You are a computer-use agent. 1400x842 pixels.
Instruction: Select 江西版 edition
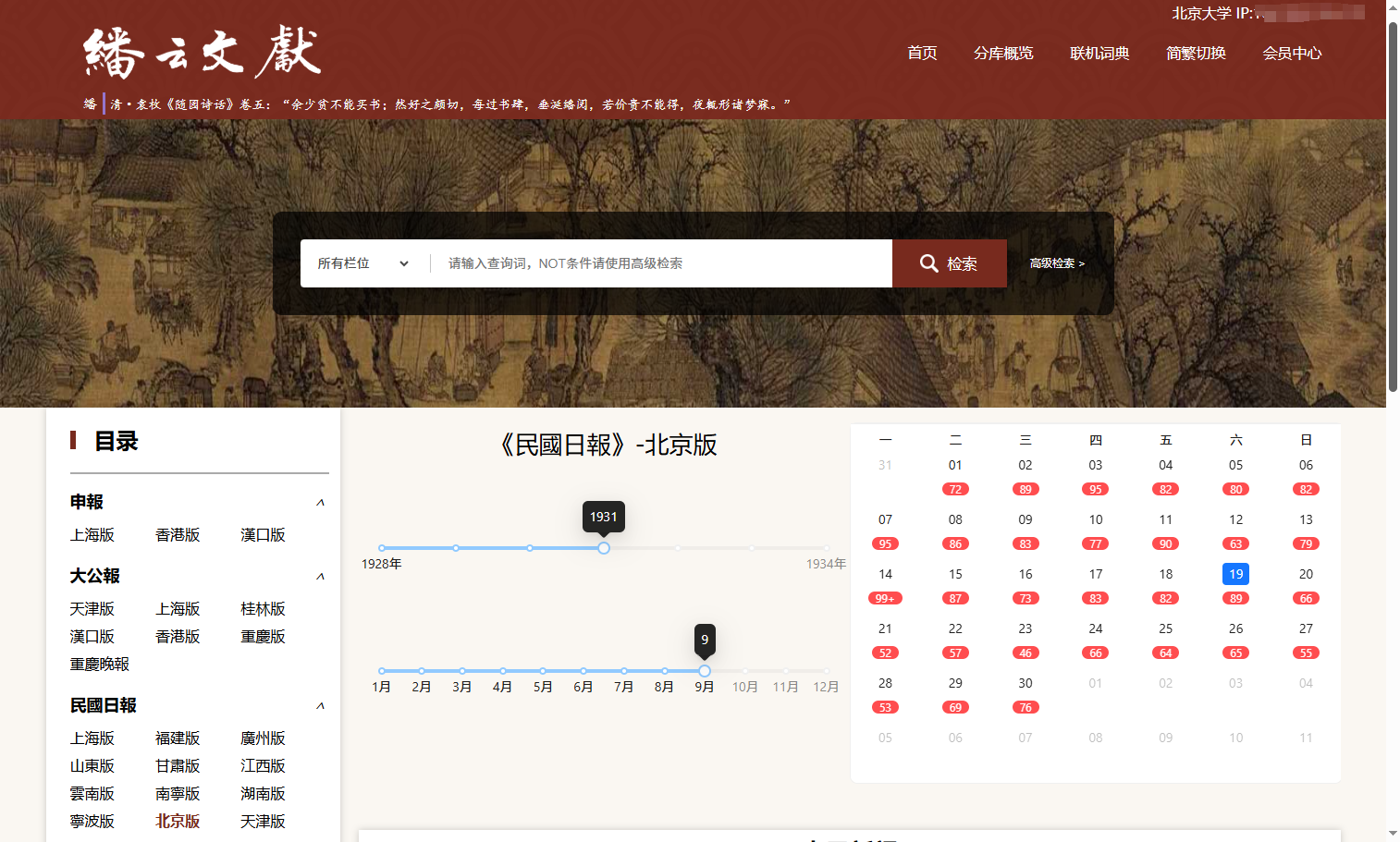pos(263,766)
